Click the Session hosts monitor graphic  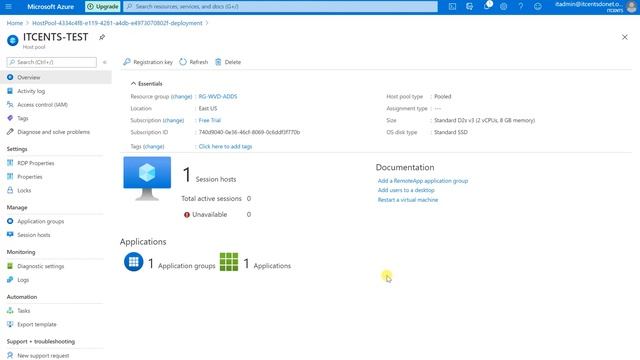click(x=147, y=178)
